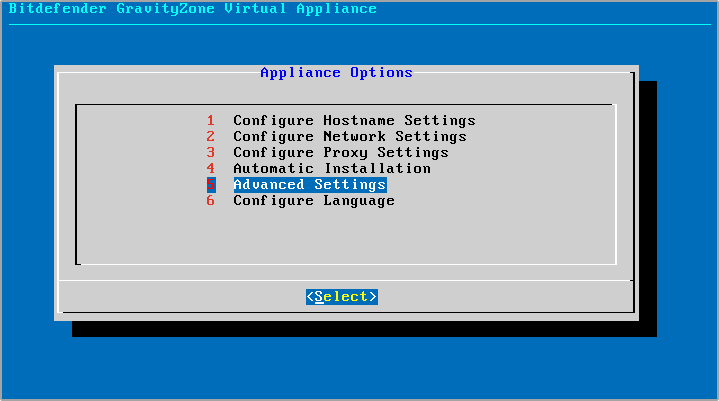Choose Configure Network Settings entry
Screen dimensions: 719x401
click(337, 137)
